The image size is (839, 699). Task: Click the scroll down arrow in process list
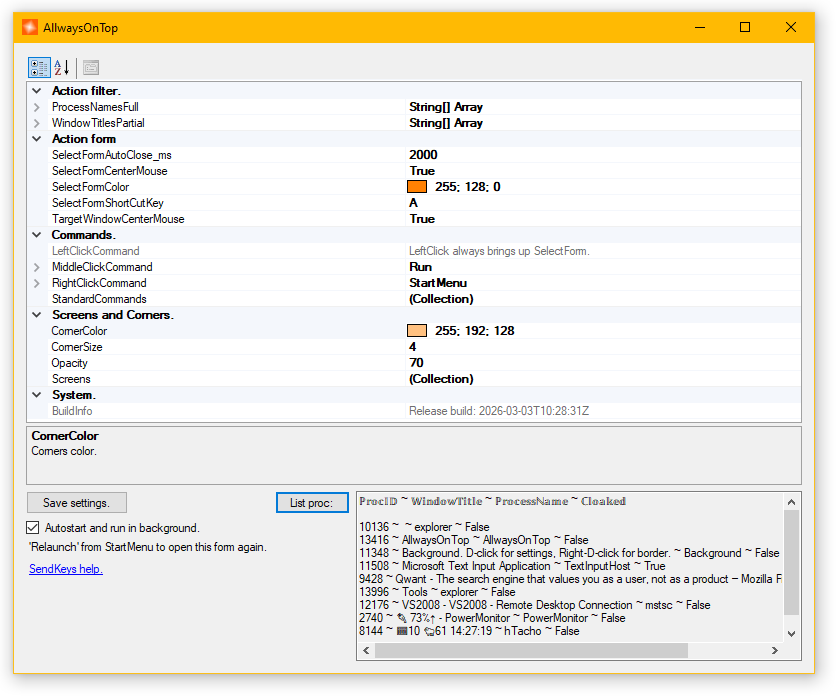point(793,635)
